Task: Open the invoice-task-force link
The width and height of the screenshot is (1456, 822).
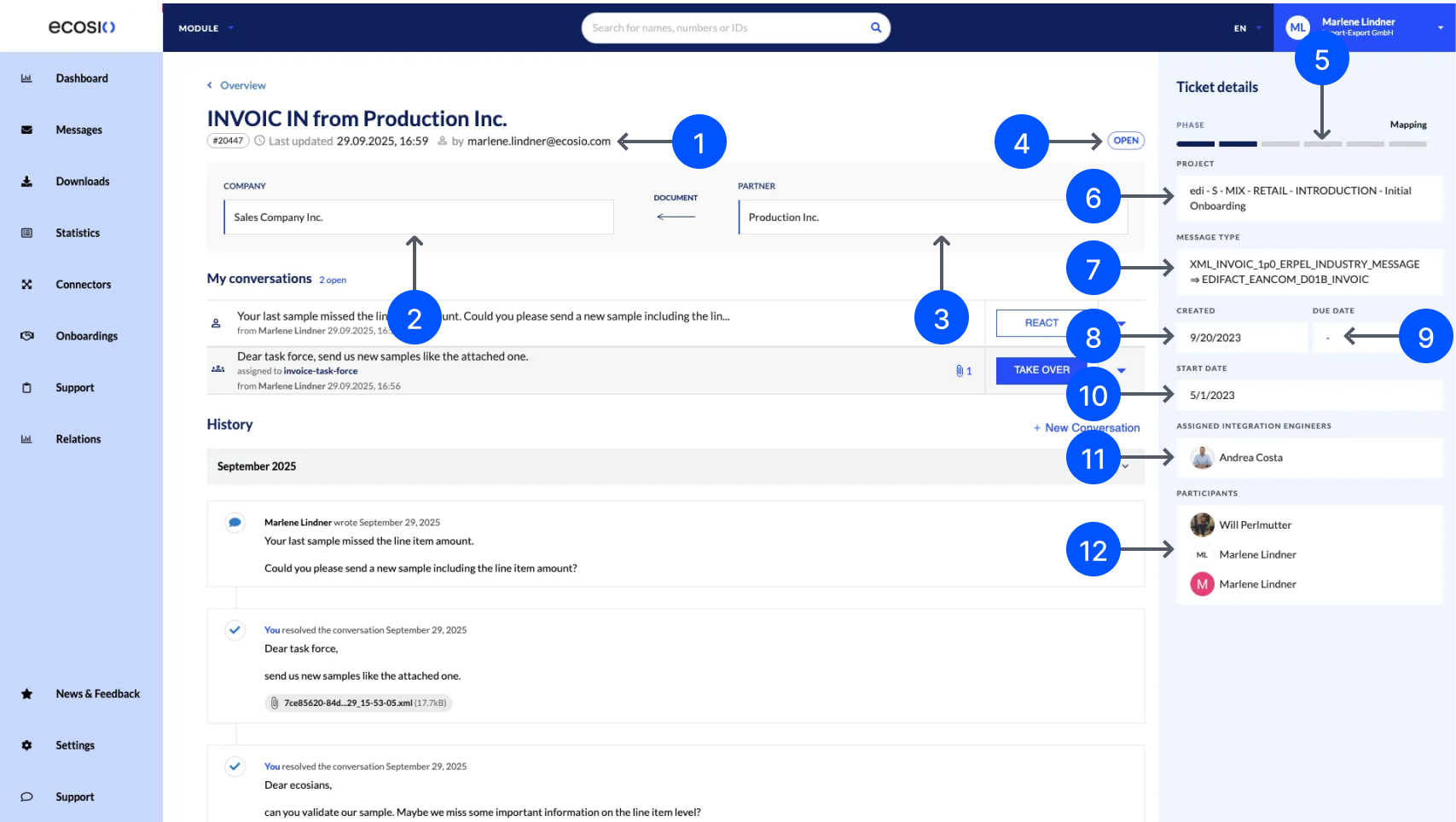Action: 321,371
